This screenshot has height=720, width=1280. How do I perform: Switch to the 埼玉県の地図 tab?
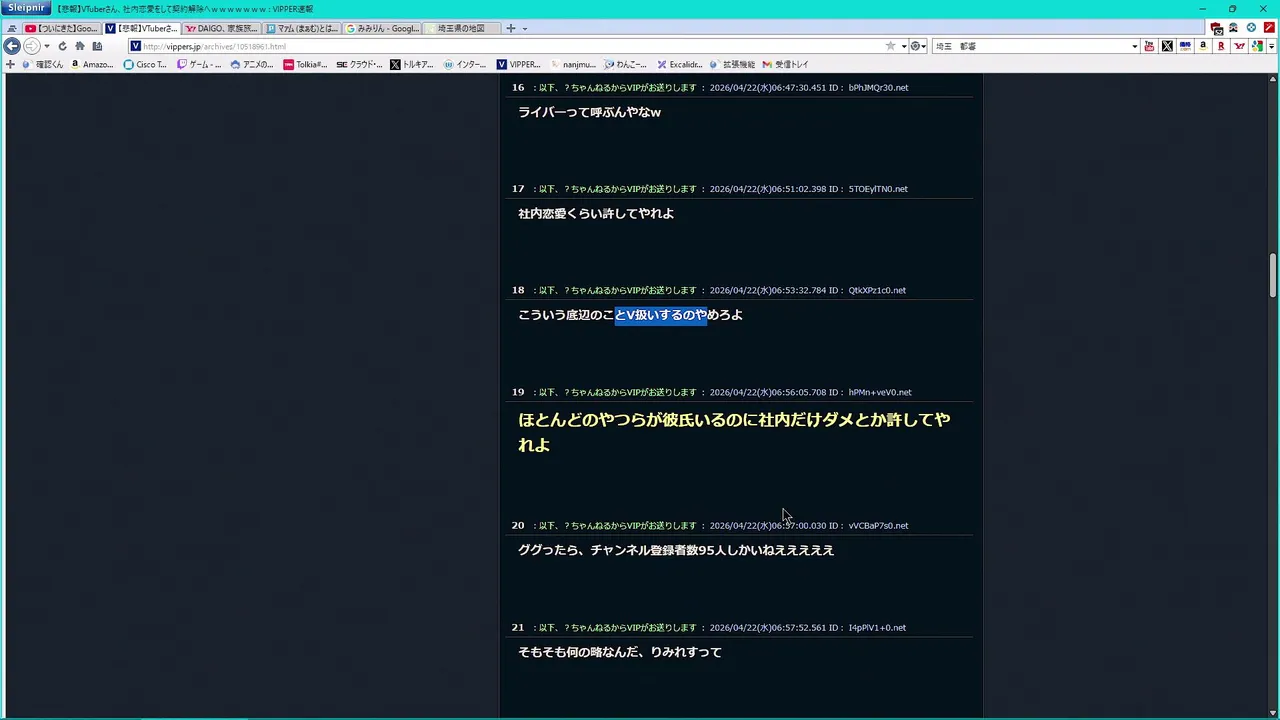tap(461, 28)
